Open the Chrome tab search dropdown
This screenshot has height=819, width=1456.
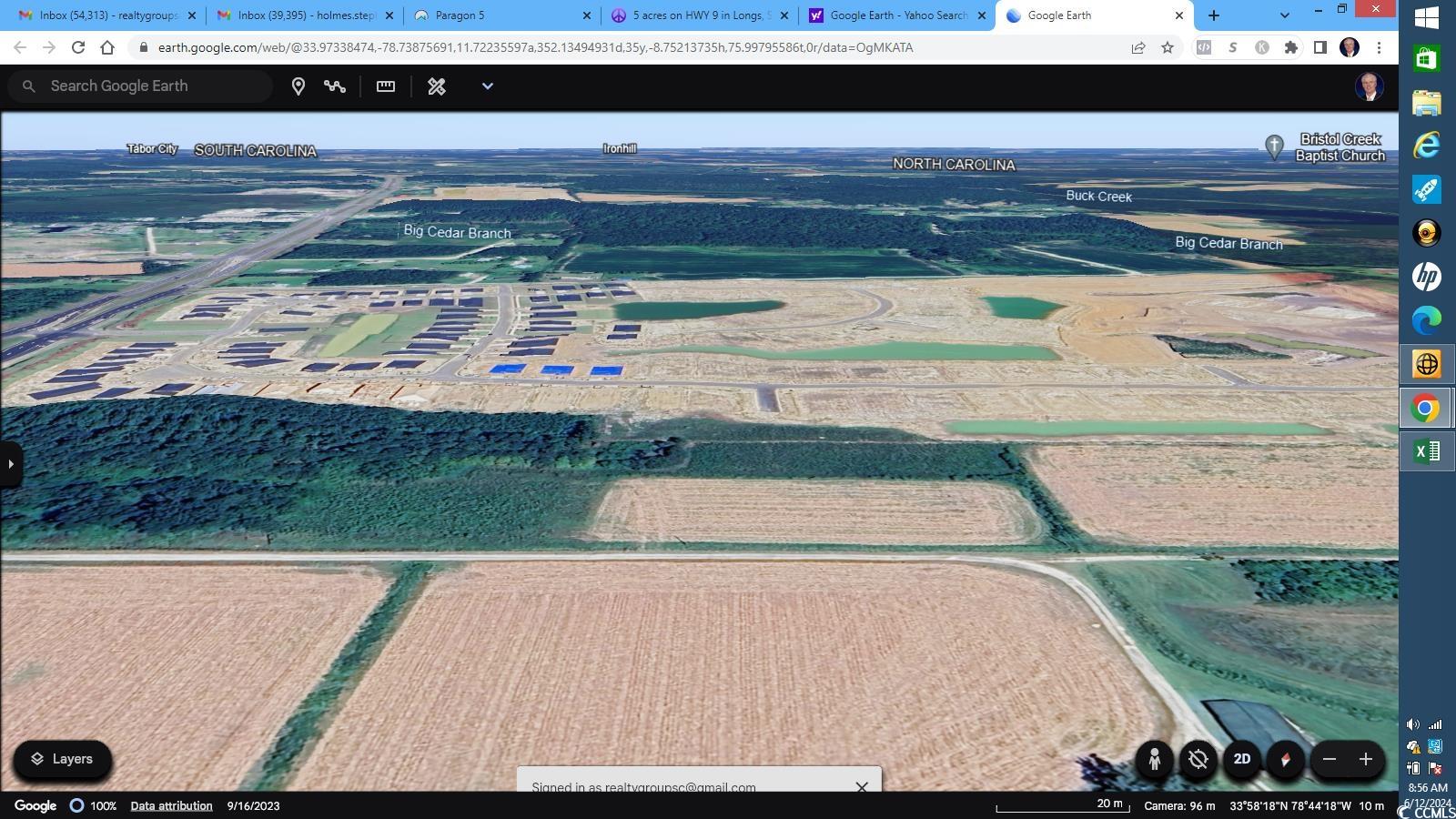(x=1284, y=15)
